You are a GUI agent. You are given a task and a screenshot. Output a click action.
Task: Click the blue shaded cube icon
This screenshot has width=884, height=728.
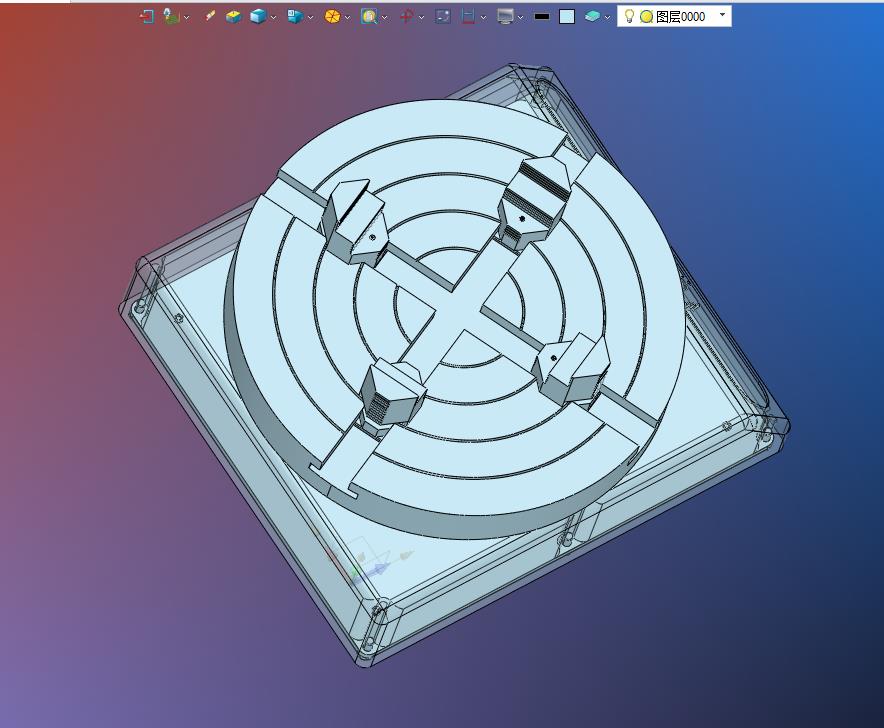click(258, 16)
